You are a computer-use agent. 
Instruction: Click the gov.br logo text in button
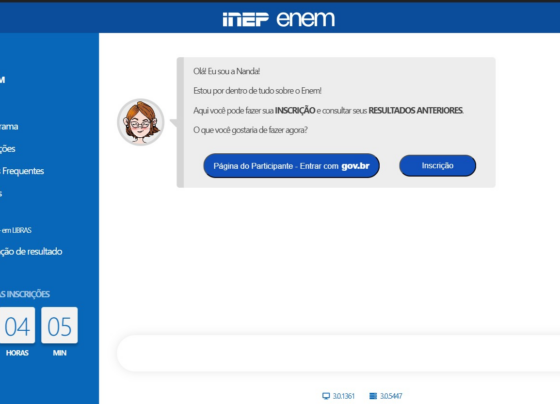coord(355,166)
